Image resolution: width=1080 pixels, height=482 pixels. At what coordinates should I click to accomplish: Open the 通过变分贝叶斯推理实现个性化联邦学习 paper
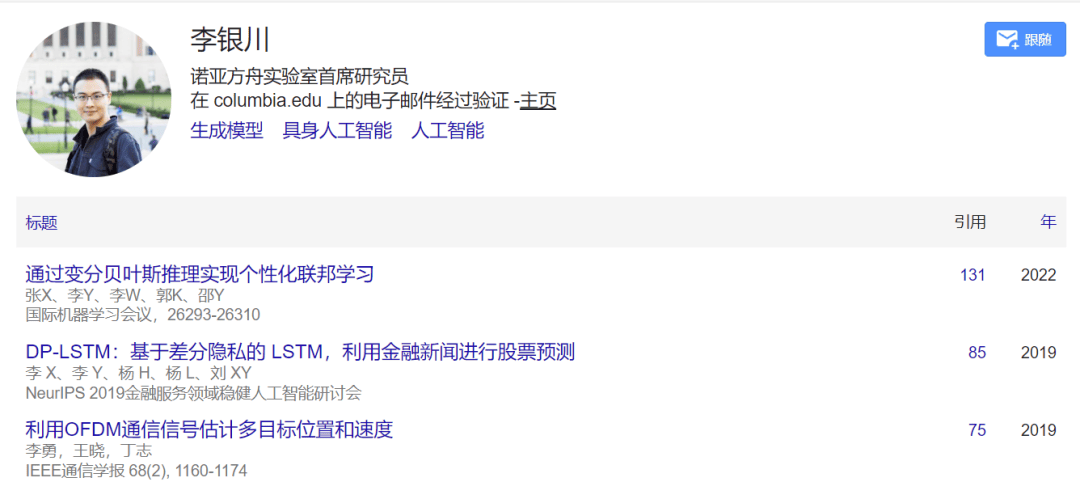[x=200, y=275]
